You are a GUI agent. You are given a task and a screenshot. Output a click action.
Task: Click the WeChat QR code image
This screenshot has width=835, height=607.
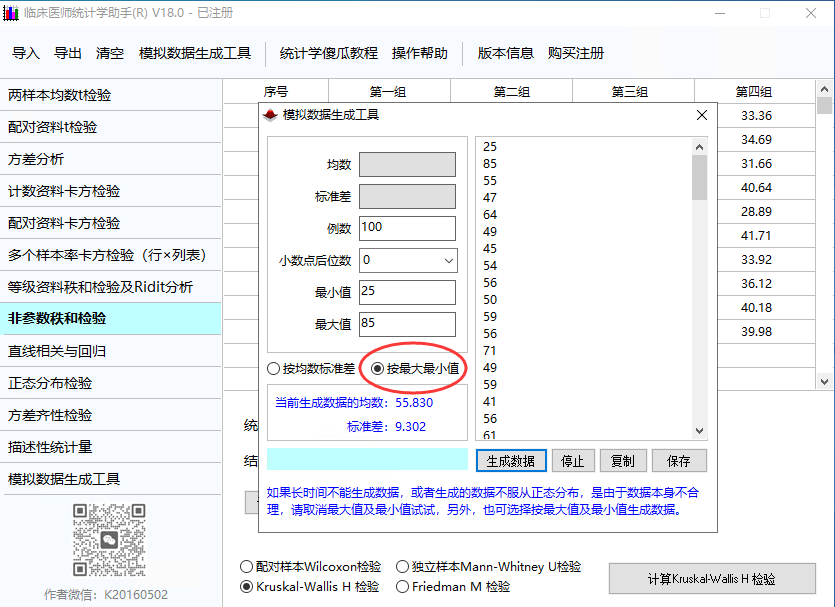(109, 540)
